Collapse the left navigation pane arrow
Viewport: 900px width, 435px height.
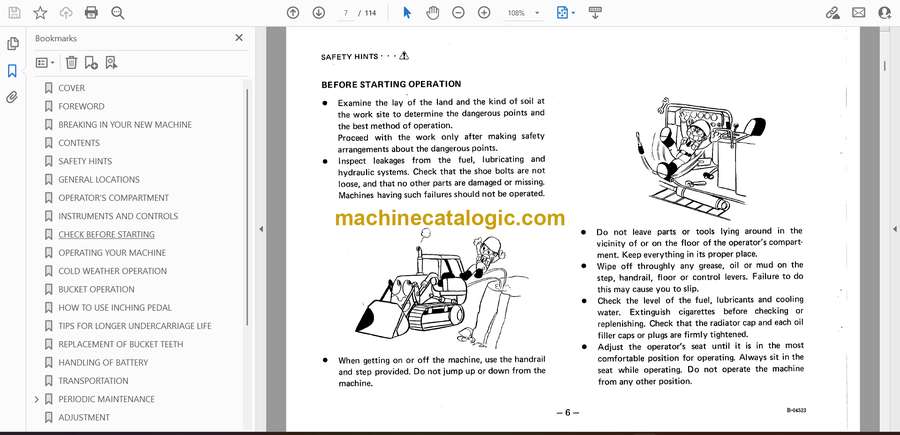pos(261,229)
